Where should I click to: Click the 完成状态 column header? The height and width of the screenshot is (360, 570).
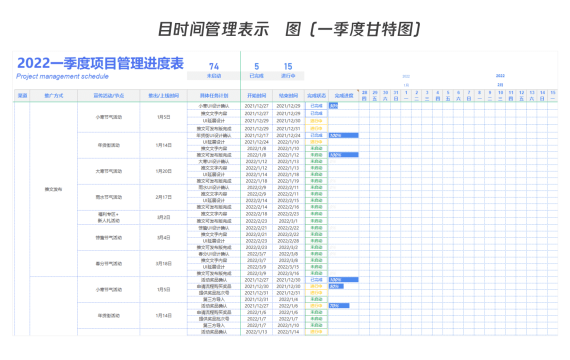click(x=316, y=96)
